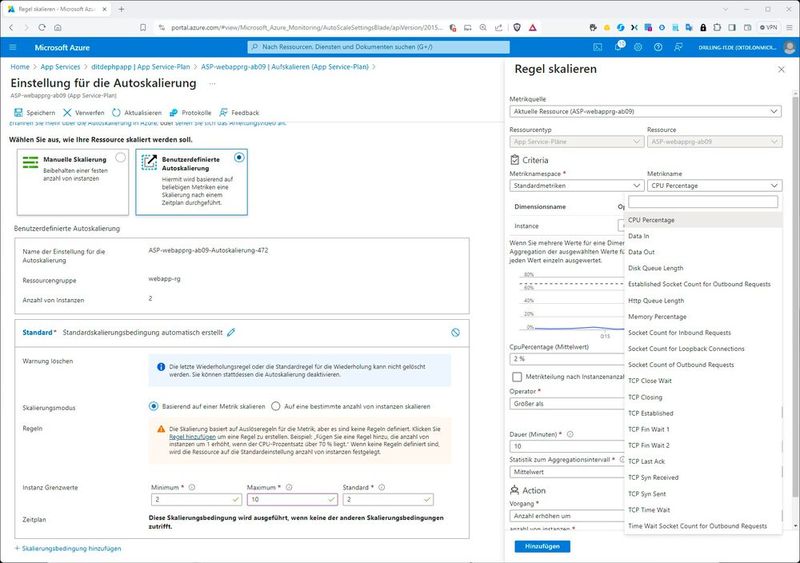Toggle Metrikteilung nach Instanzenanzahl checkbox
Screen dimensions: 800x563
pos(517,377)
